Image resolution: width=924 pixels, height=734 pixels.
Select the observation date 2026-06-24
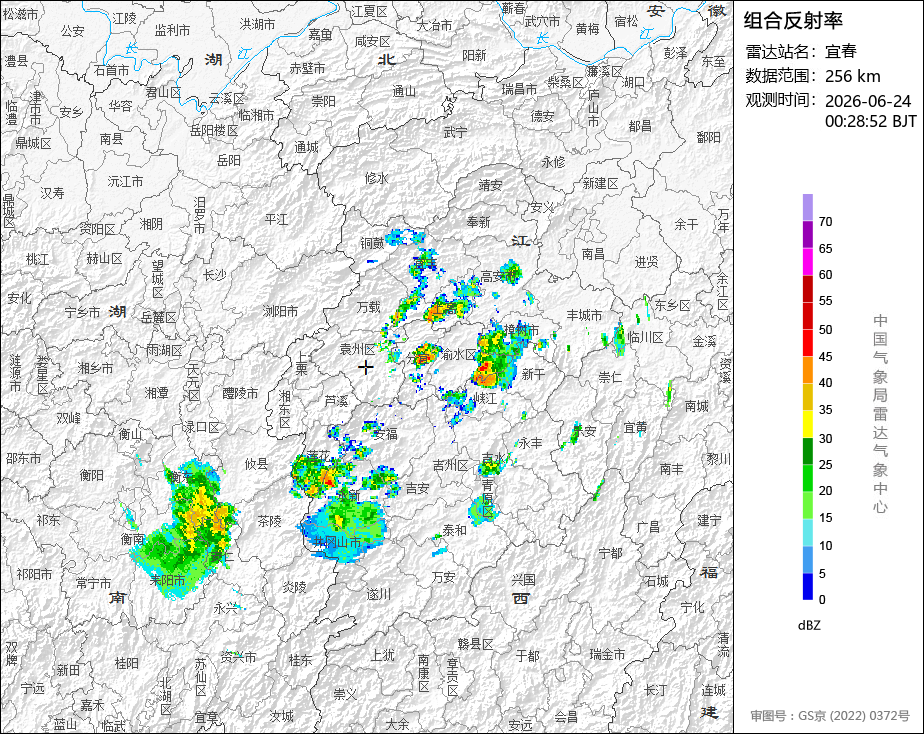[x=867, y=101]
